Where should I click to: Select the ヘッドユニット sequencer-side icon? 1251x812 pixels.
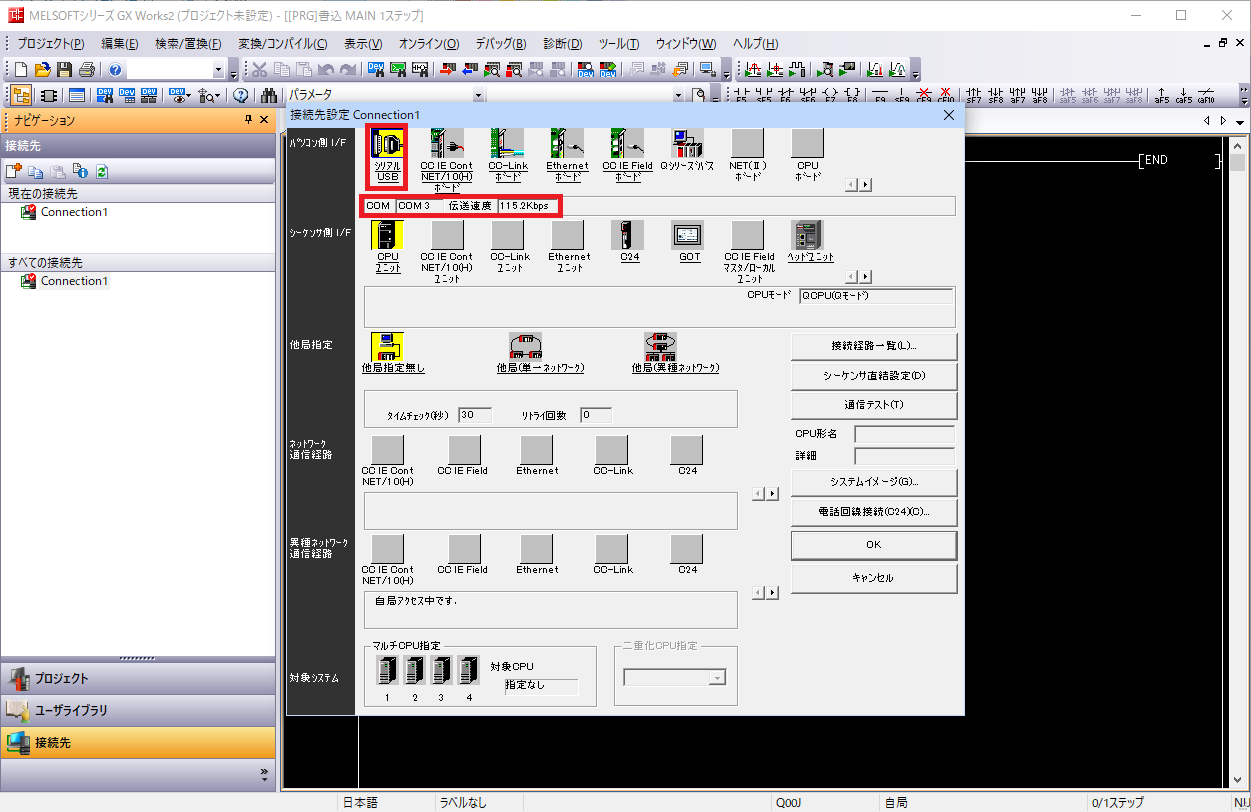coord(808,234)
